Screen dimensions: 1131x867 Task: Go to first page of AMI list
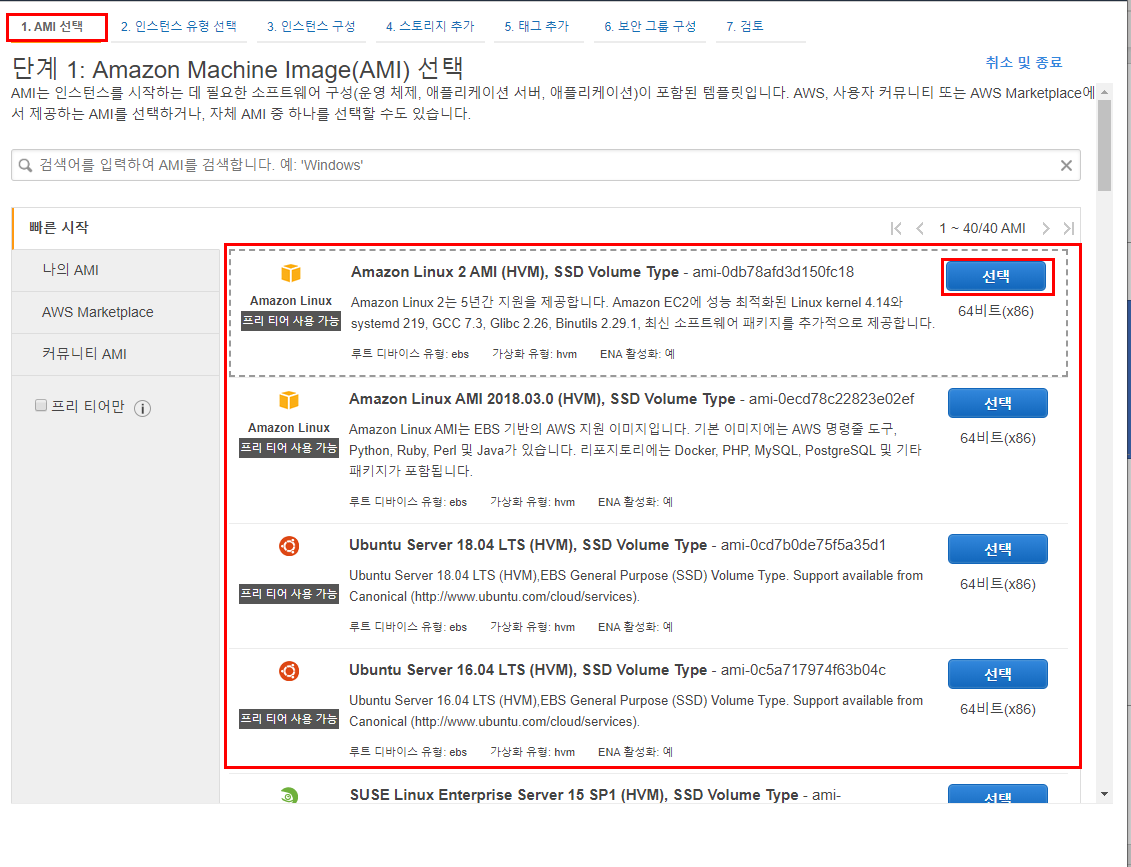tap(896, 229)
